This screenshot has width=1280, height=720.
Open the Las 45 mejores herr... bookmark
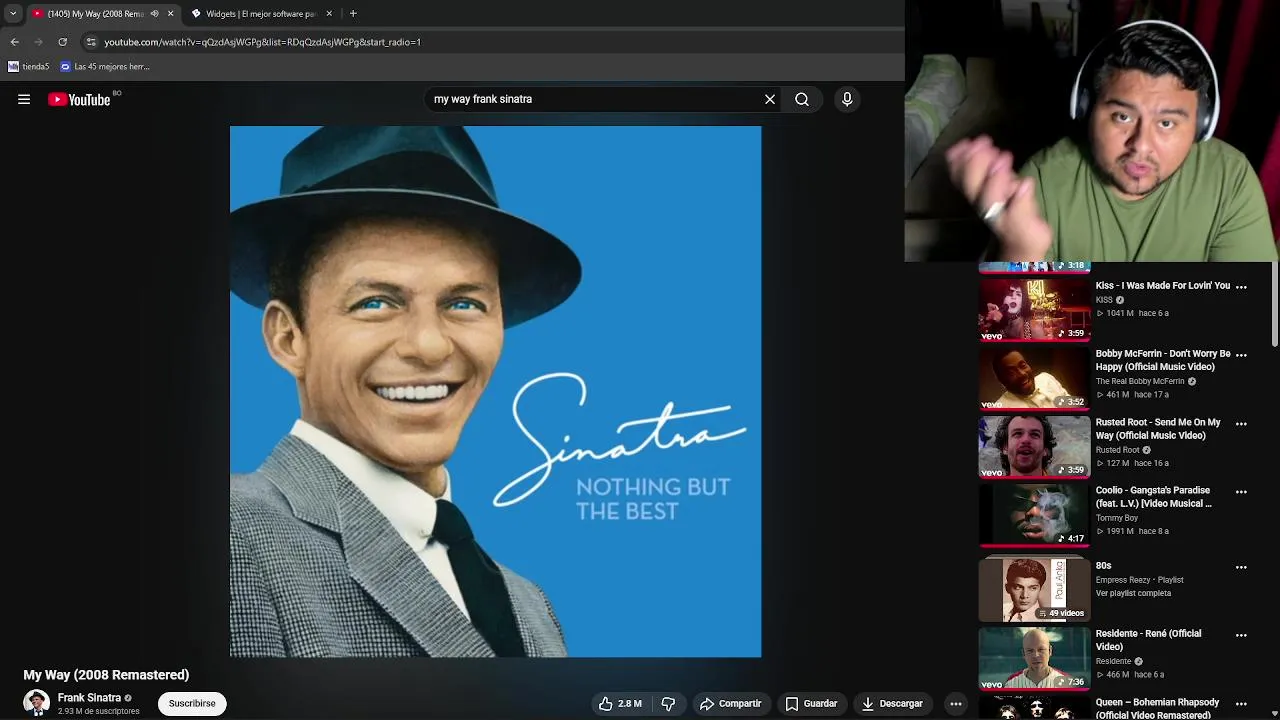click(105, 67)
